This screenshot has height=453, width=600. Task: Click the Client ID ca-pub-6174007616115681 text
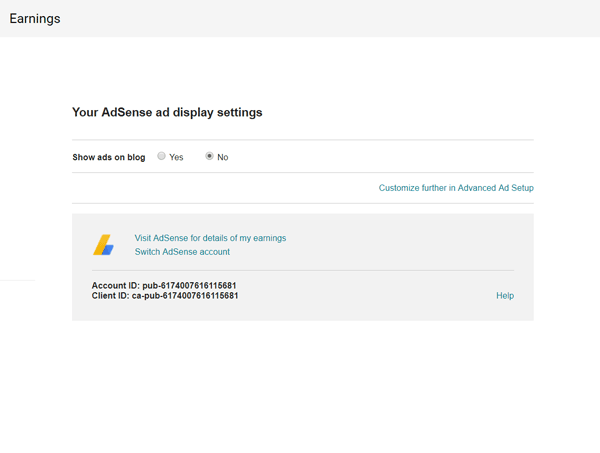pos(165,296)
